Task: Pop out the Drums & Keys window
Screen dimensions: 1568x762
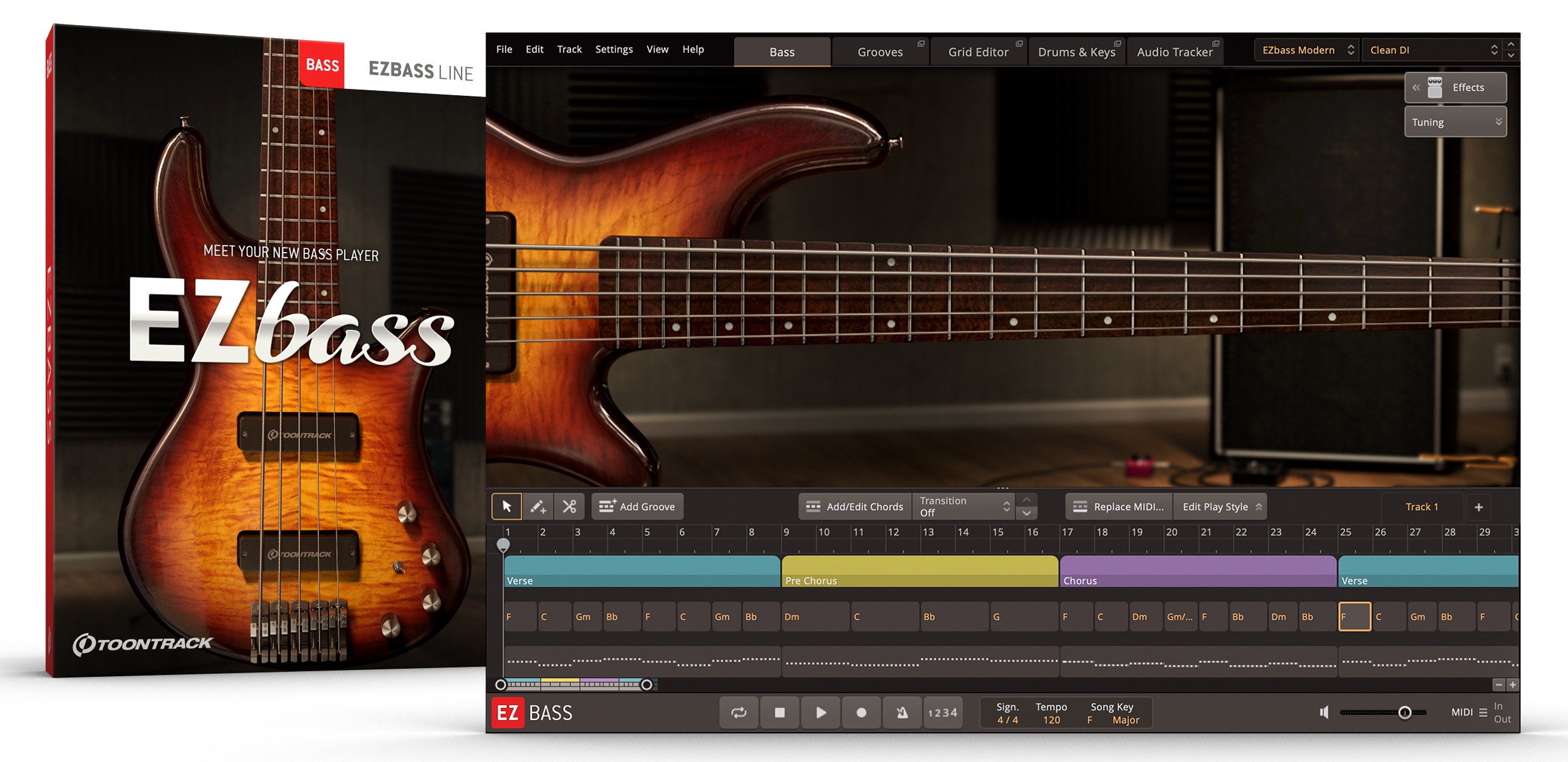Action: tap(1117, 43)
